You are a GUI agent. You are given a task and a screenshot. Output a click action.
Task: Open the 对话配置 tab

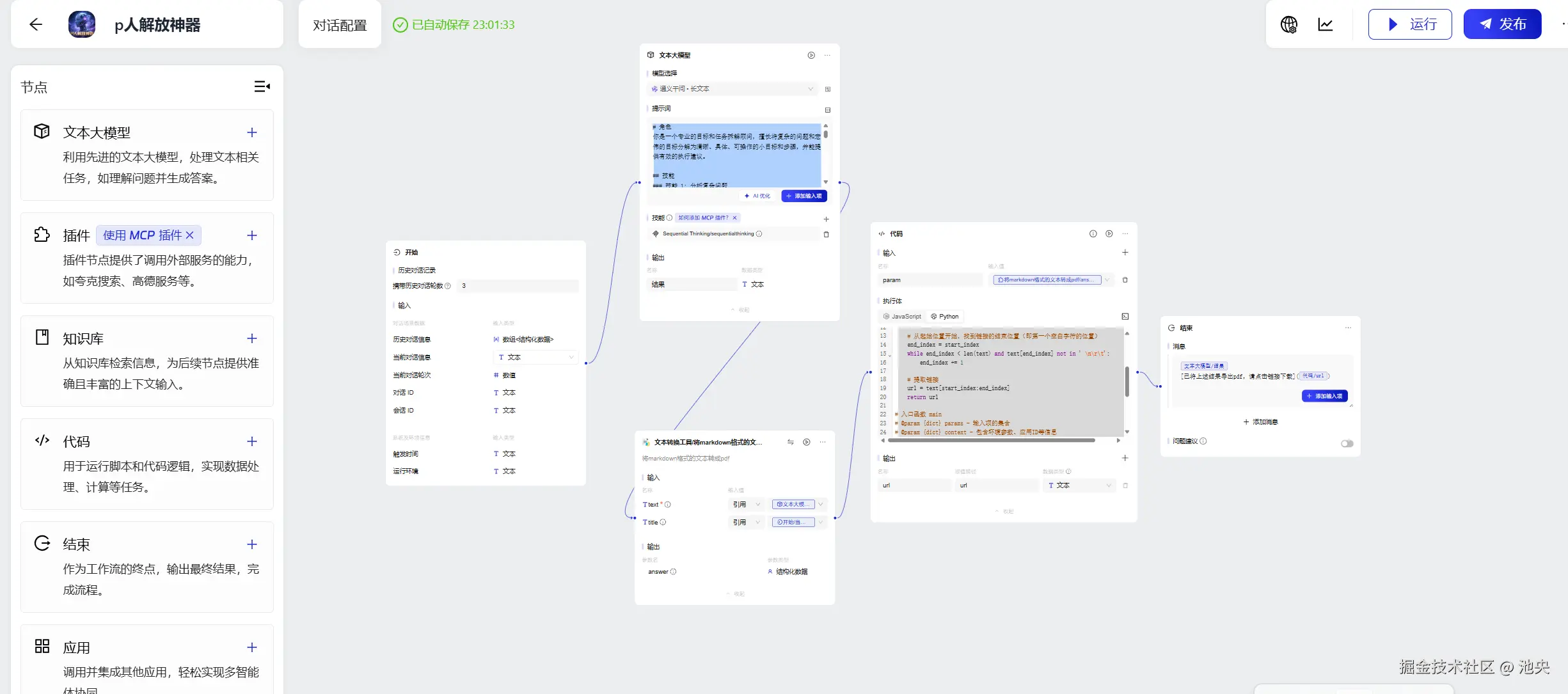click(340, 25)
